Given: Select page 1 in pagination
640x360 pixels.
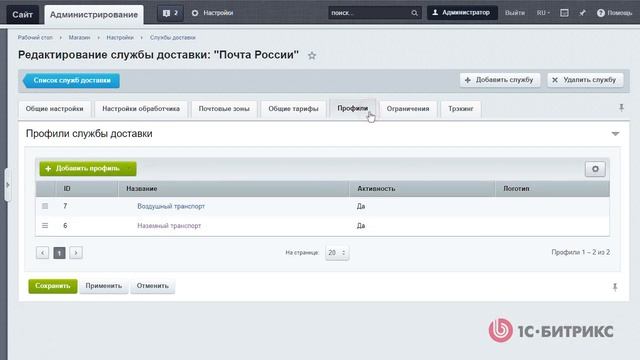Looking at the screenshot, I should coord(59,253).
